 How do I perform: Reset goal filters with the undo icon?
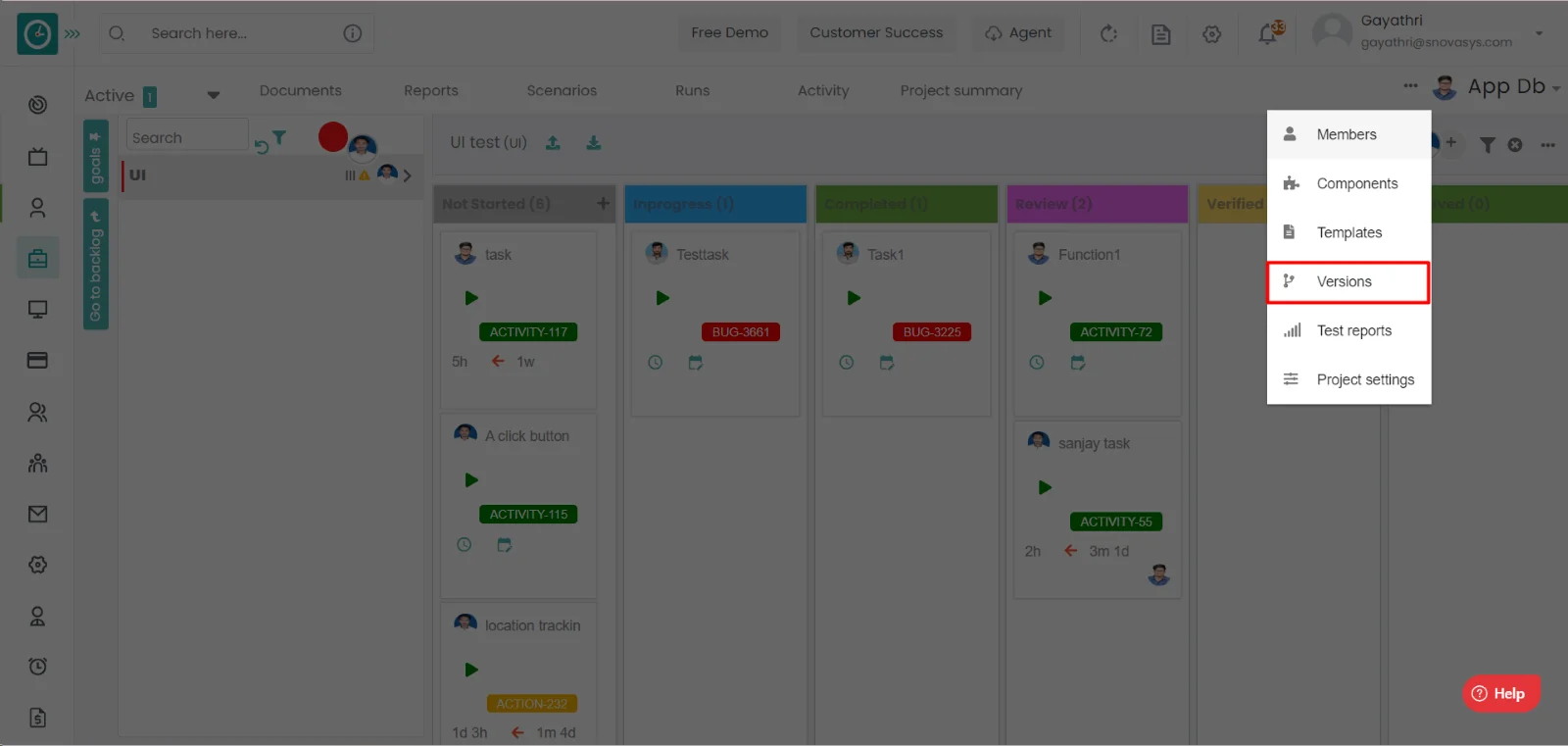point(261,147)
